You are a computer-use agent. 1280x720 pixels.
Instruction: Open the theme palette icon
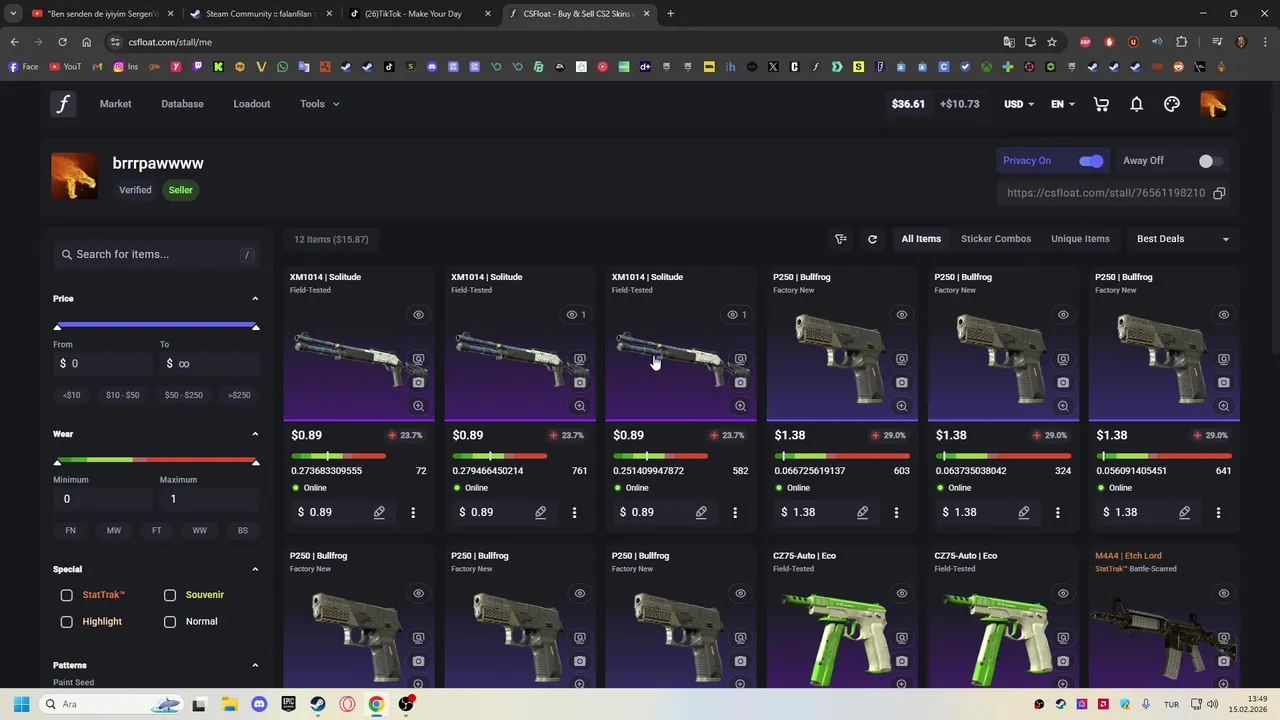[x=1172, y=104]
